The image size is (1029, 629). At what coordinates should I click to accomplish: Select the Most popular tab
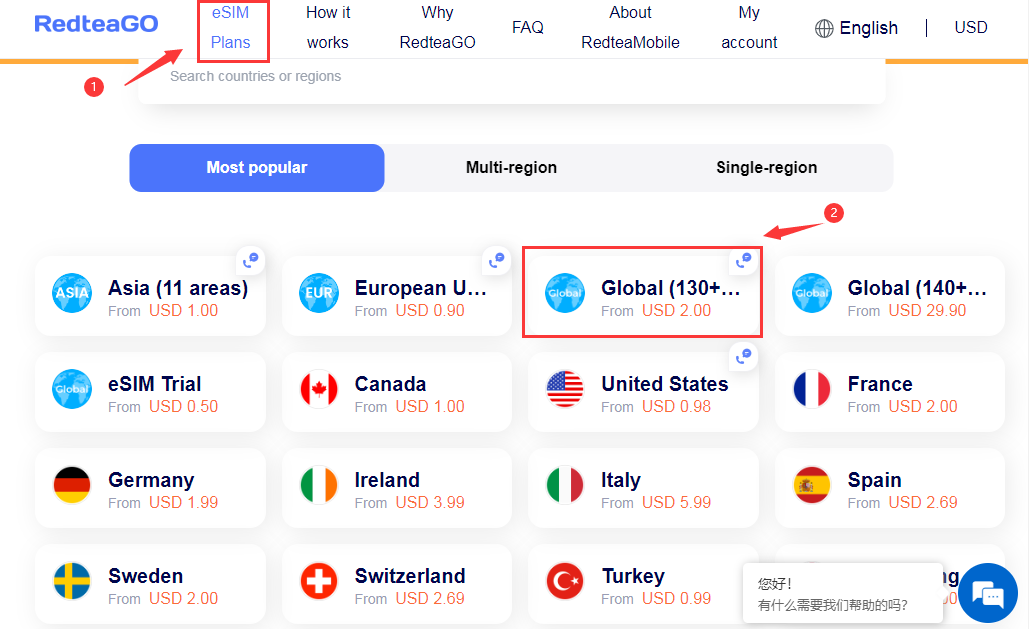click(x=257, y=168)
